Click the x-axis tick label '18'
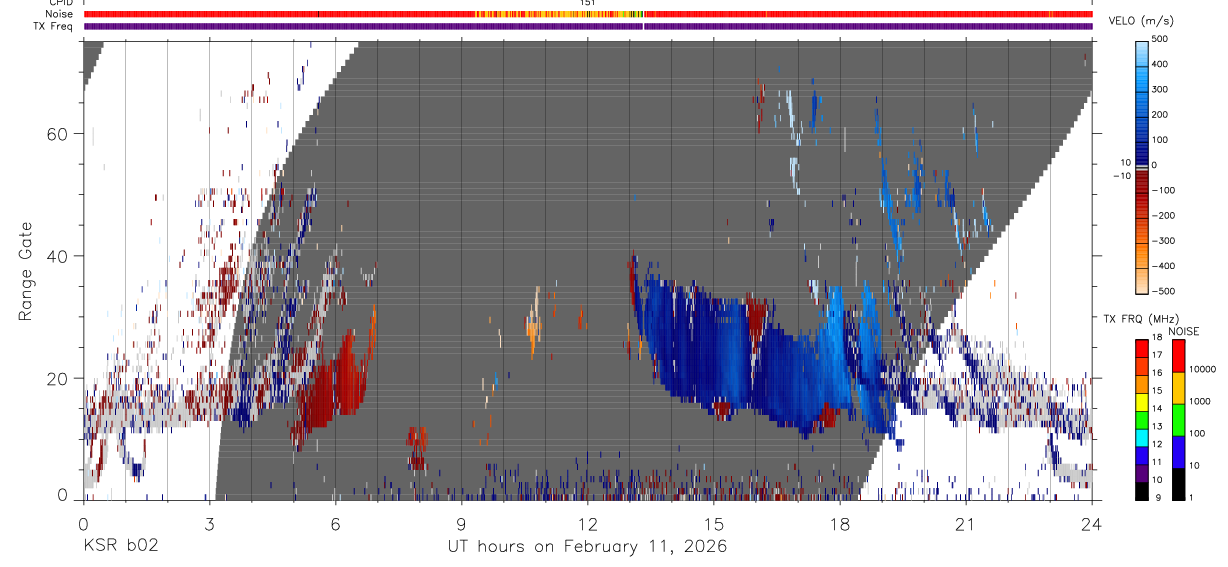Screen dimensions: 1228x567 click(840, 523)
